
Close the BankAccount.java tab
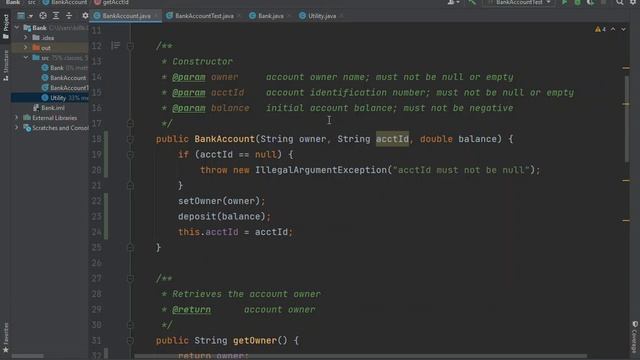pyautogui.click(x=156, y=16)
